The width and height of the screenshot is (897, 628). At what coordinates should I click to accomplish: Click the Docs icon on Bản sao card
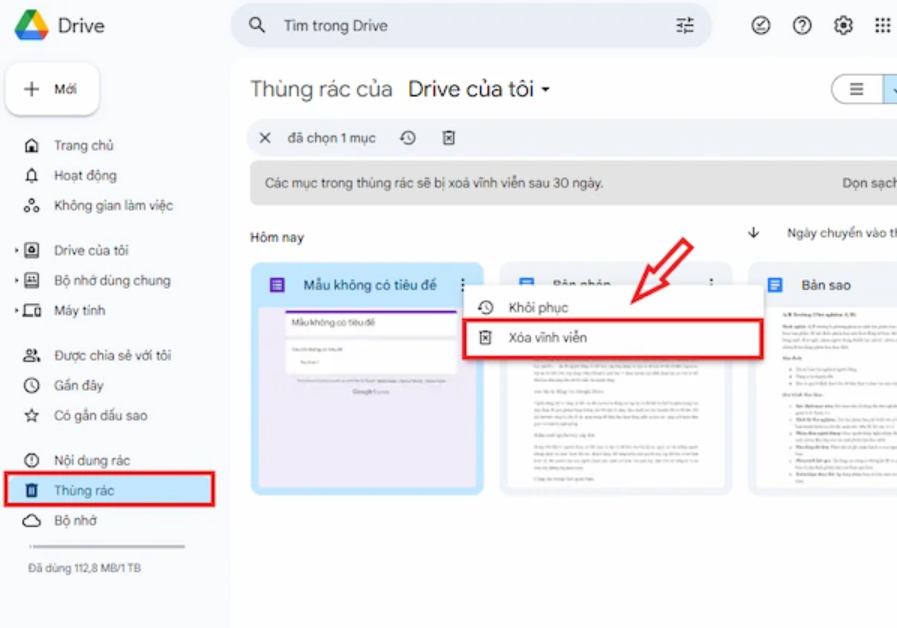point(775,285)
